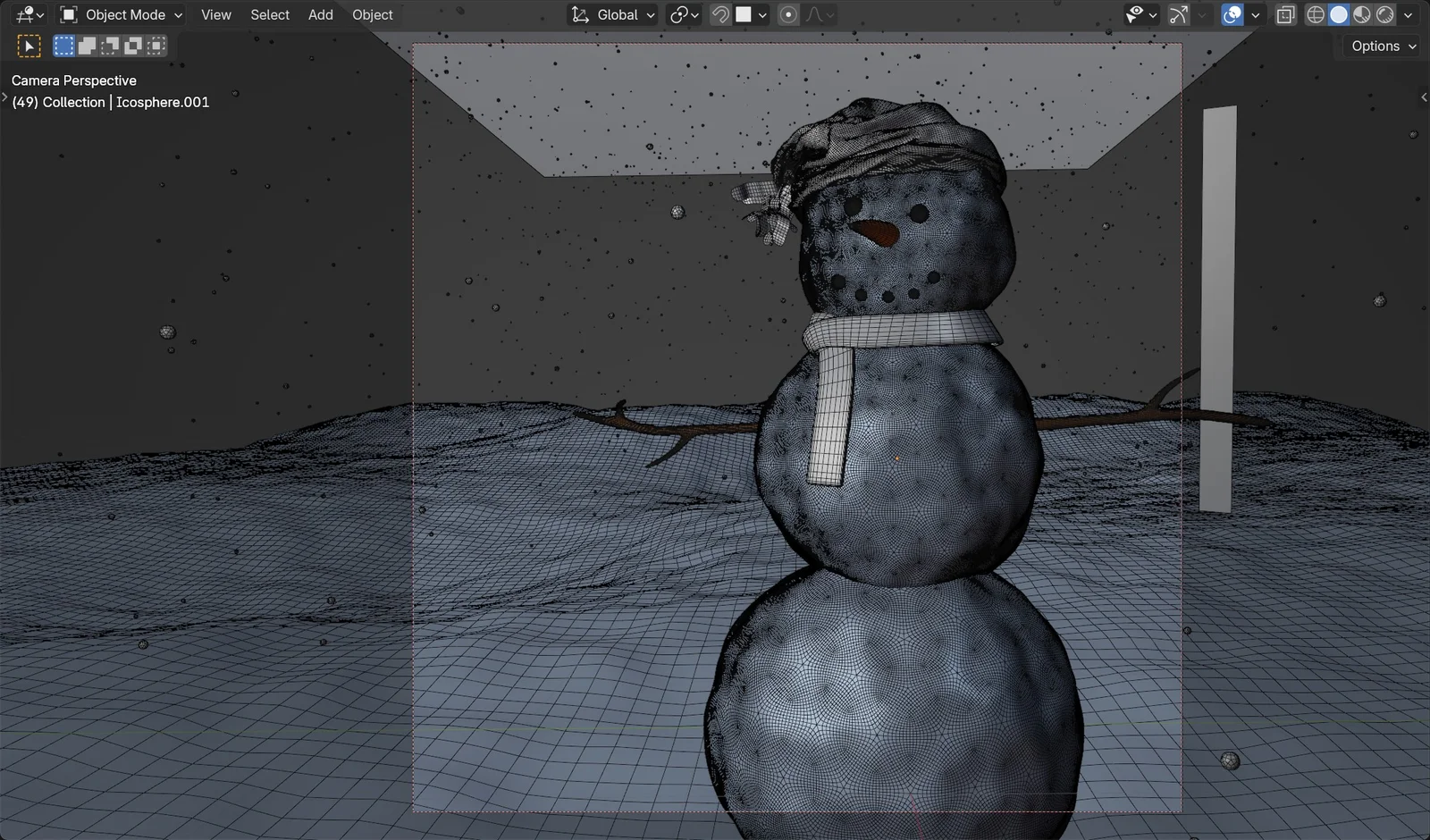Open the Object Mode dropdown
1430x840 pixels.
point(121,14)
